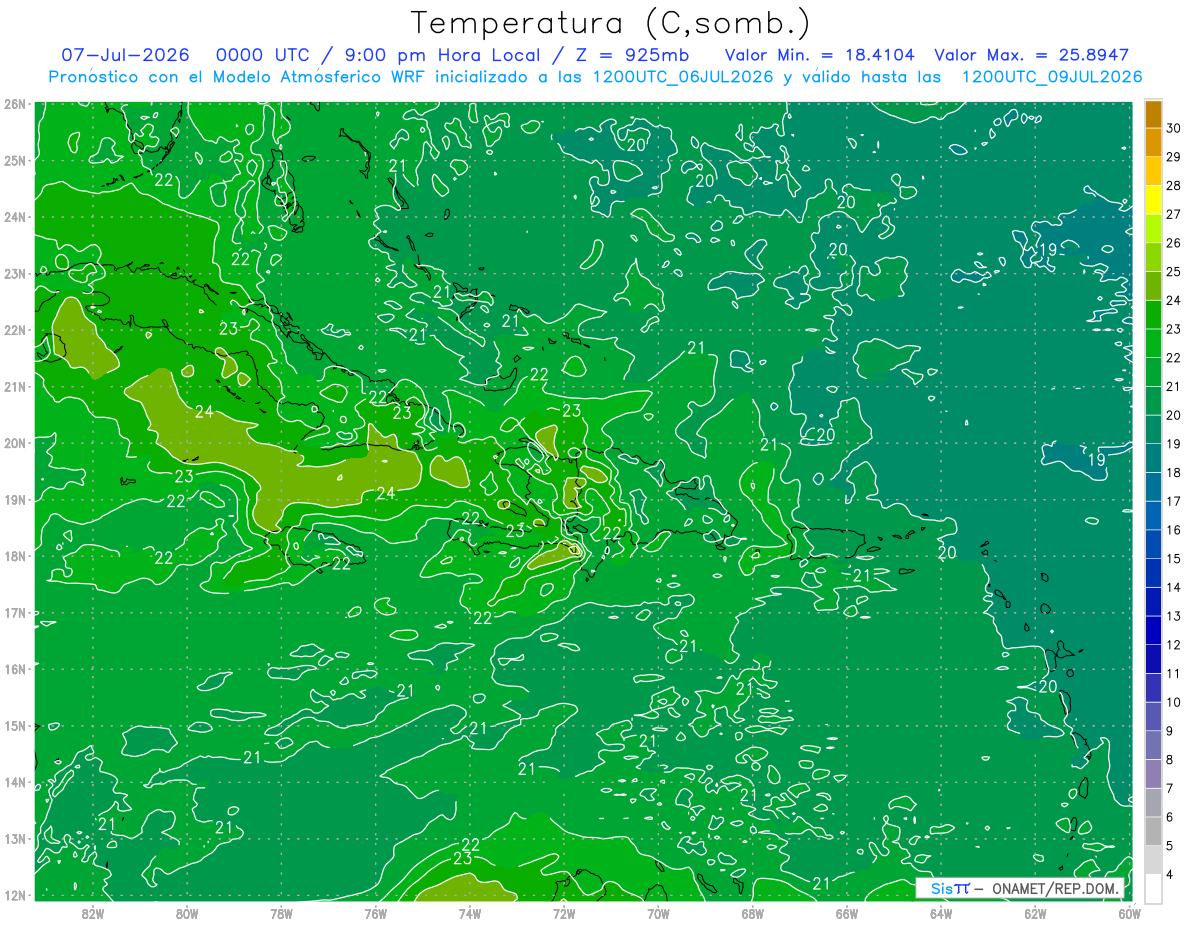The image size is (1200, 927).
Task: Click the color bar value '4'
Action: (x=1171, y=874)
